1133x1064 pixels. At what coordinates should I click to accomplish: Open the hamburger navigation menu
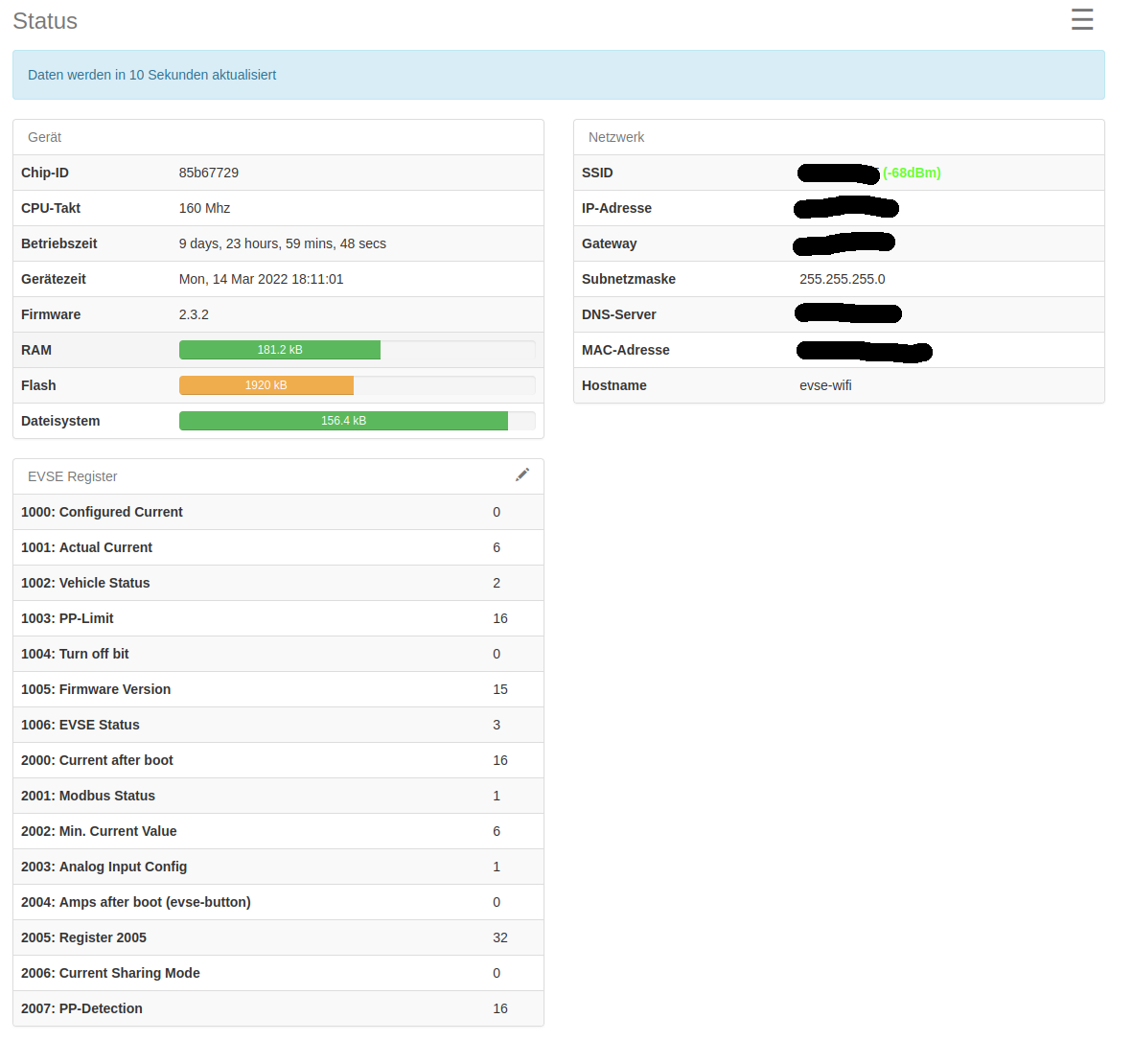[1081, 19]
